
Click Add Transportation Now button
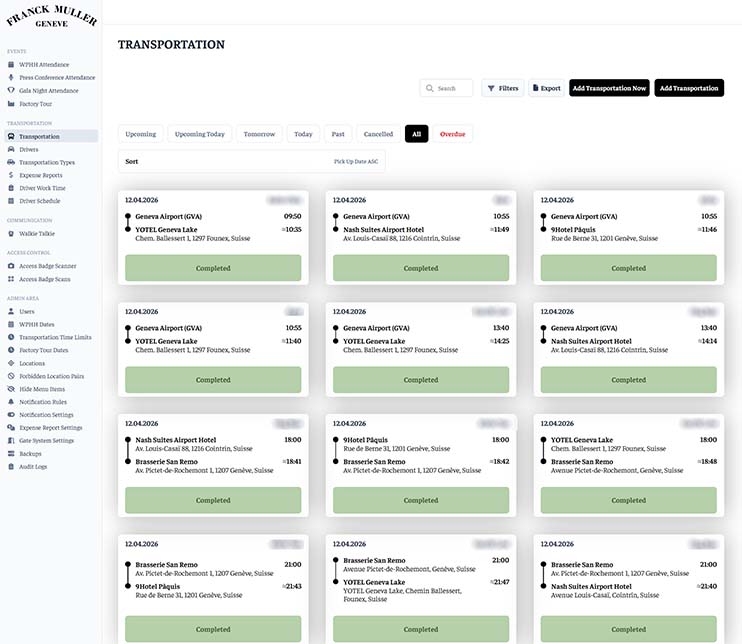[609, 88]
